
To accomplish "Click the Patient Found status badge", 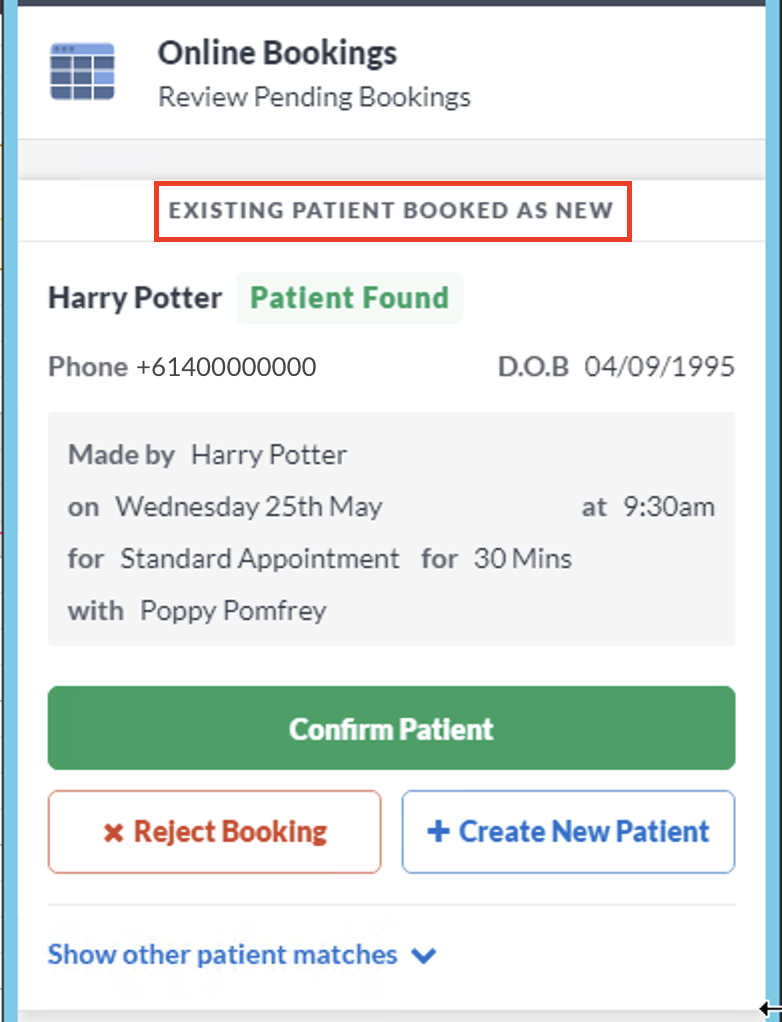I will (349, 298).
